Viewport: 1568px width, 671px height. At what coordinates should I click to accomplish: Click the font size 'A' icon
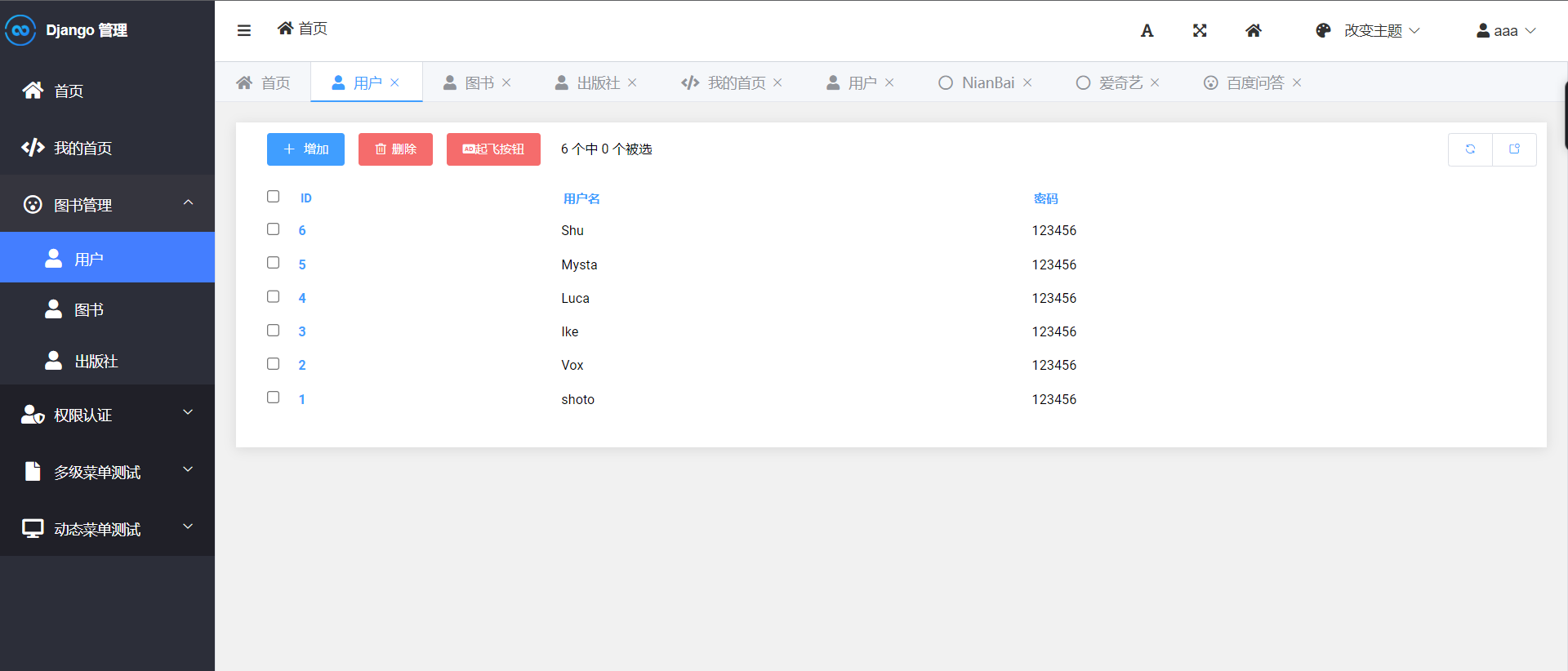(x=1147, y=31)
